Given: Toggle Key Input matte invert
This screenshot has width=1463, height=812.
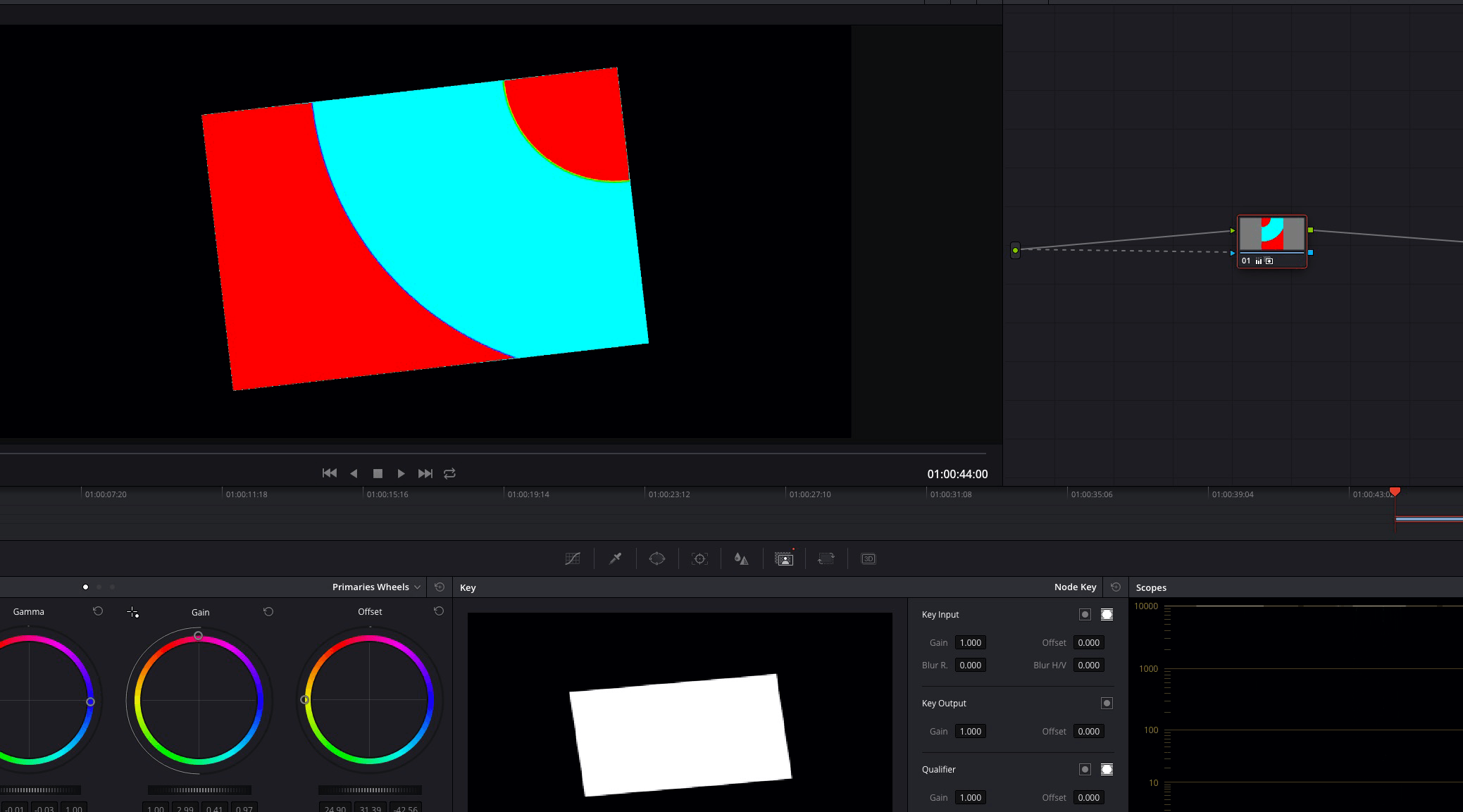Looking at the screenshot, I should 1085,614.
